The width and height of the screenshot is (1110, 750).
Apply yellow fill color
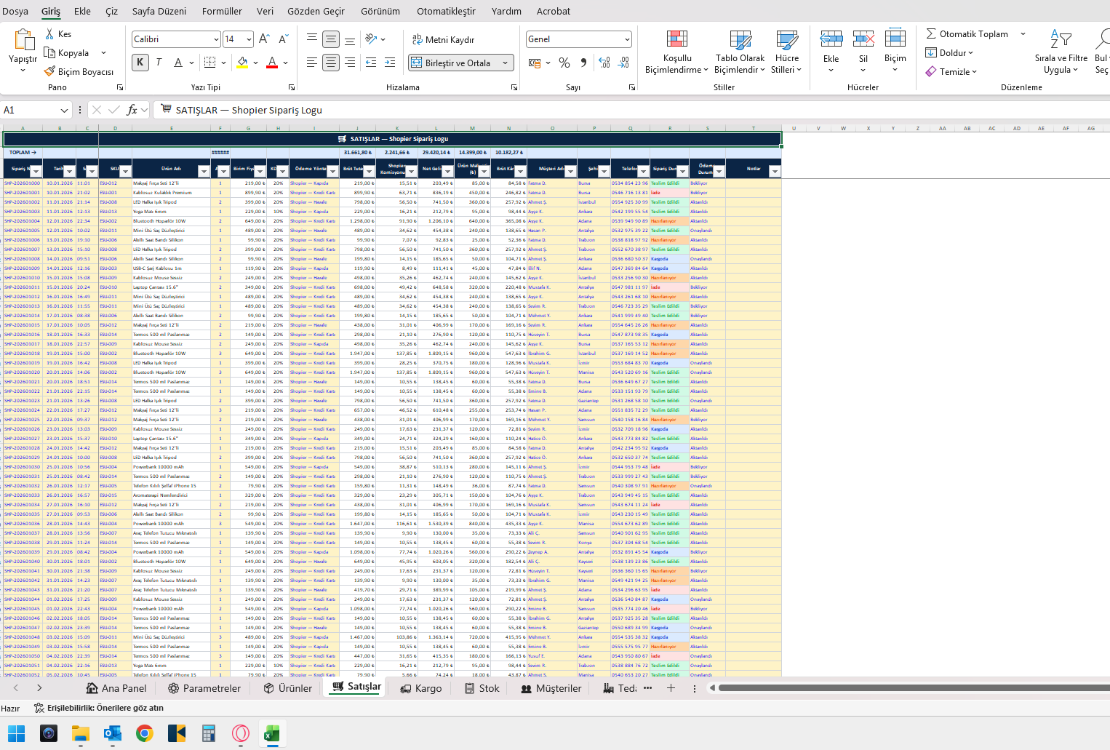pyautogui.click(x=242, y=62)
